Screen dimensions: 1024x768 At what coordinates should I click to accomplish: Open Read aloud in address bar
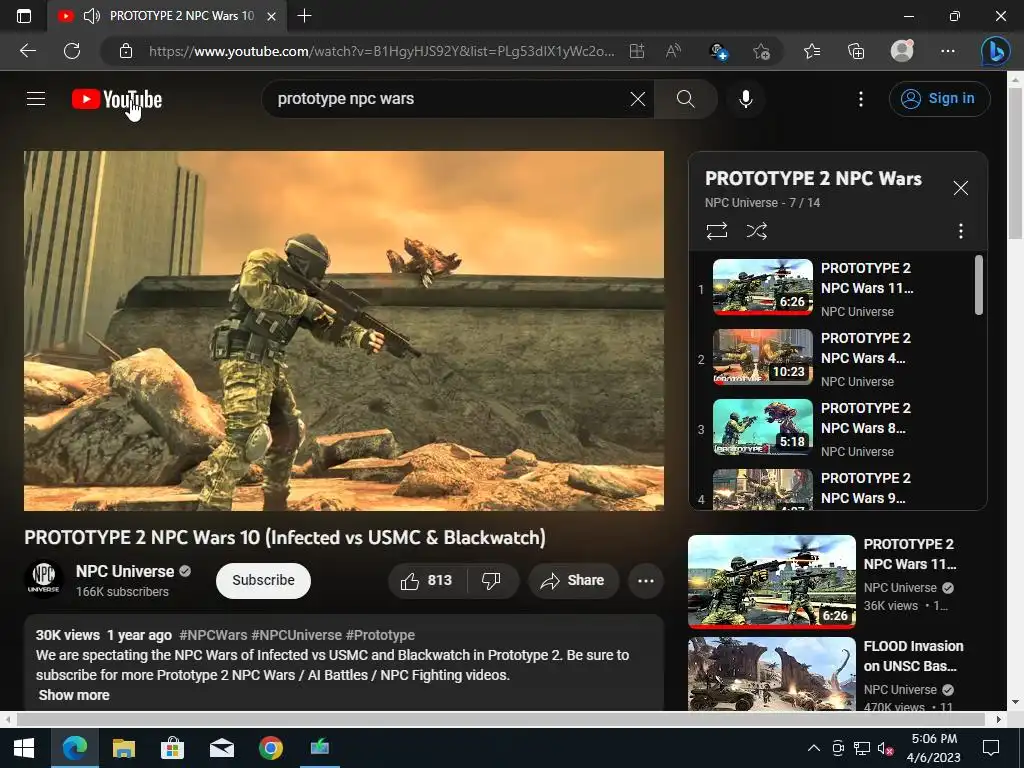(673, 51)
